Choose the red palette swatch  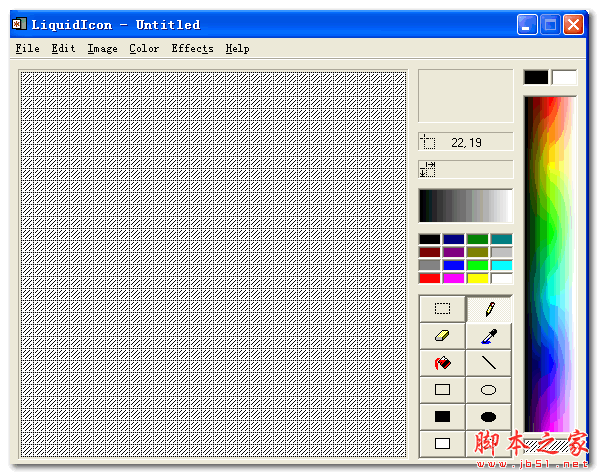point(430,278)
